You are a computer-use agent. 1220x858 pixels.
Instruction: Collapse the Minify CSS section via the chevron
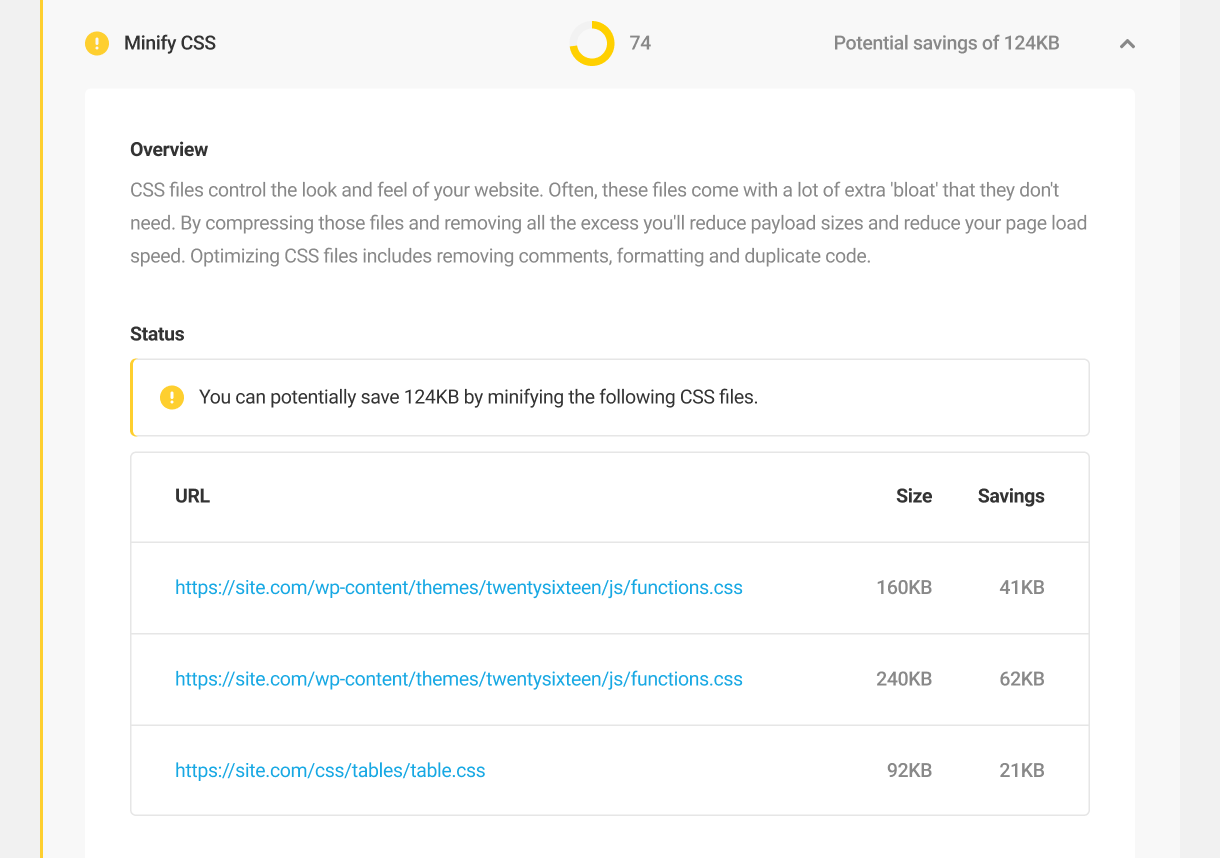point(1127,44)
